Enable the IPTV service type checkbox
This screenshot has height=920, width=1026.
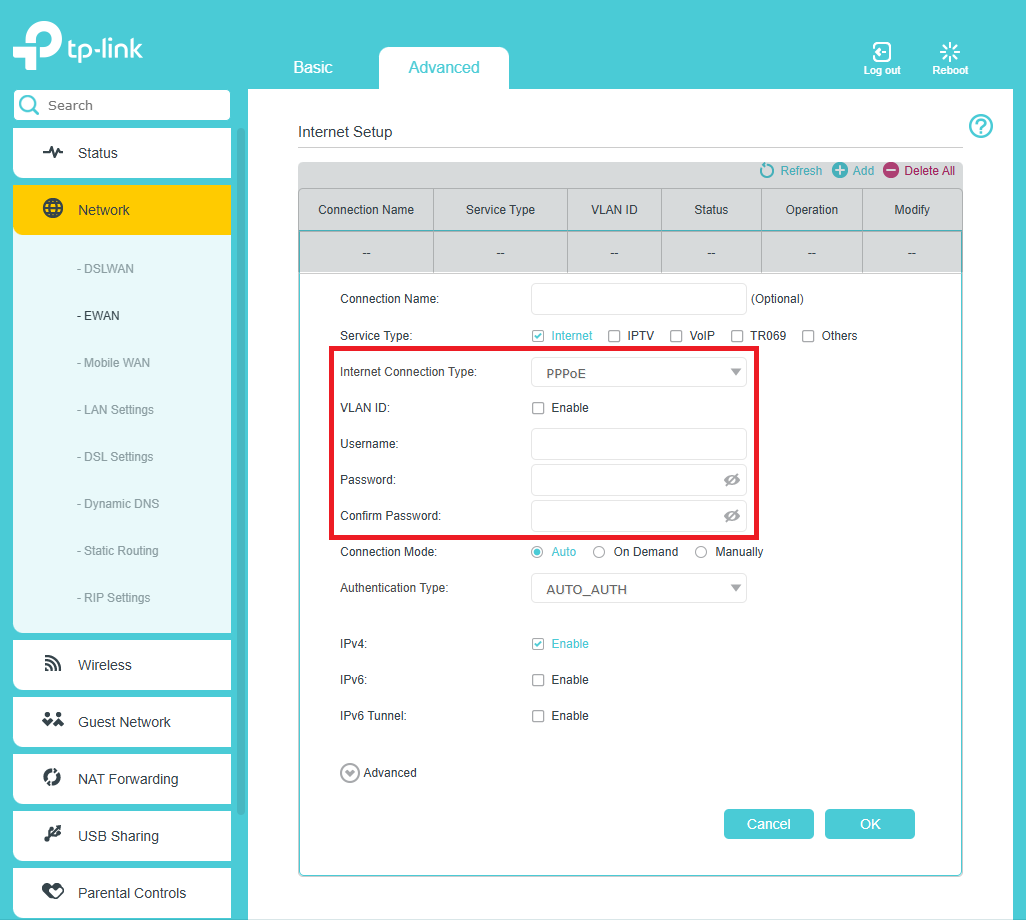614,336
